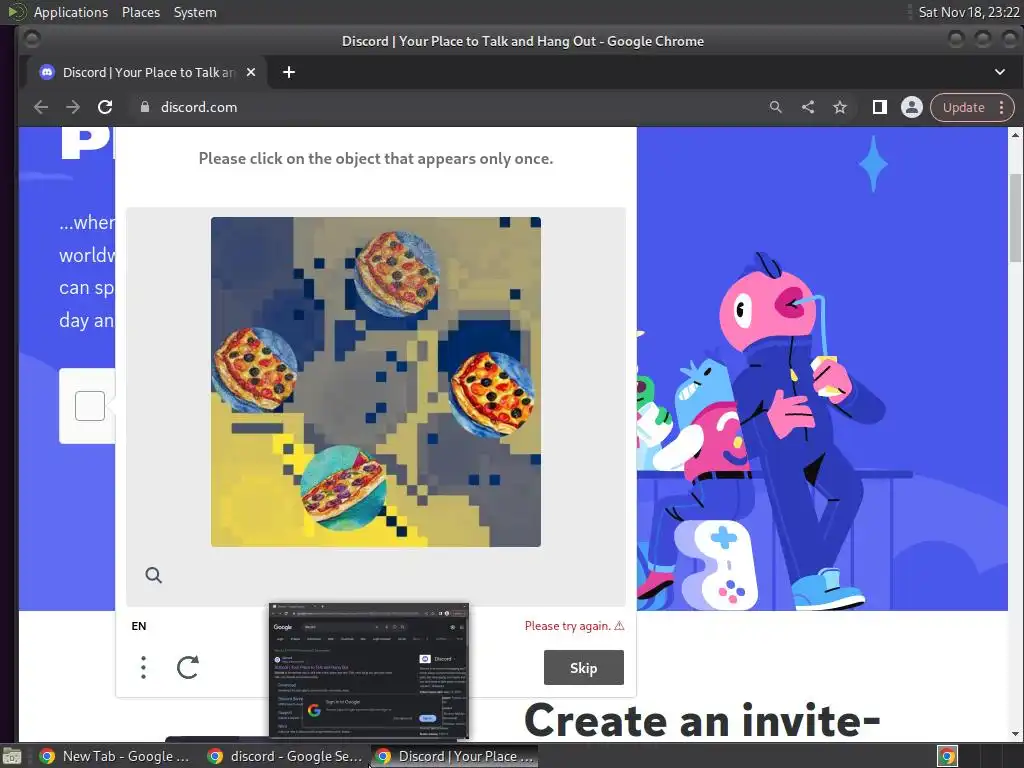The image size is (1024, 768).
Task: Select Discord Your Place taskbar window
Action: (455, 756)
